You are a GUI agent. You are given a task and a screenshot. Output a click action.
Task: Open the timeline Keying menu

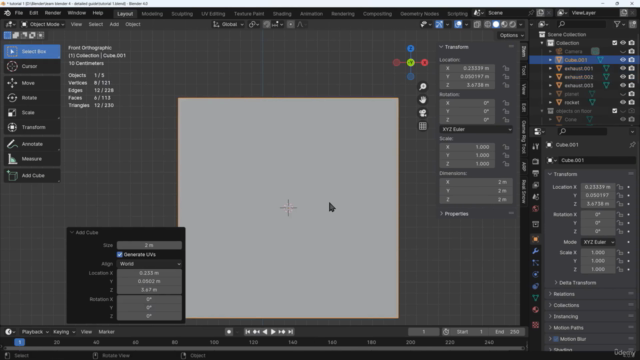64,332
